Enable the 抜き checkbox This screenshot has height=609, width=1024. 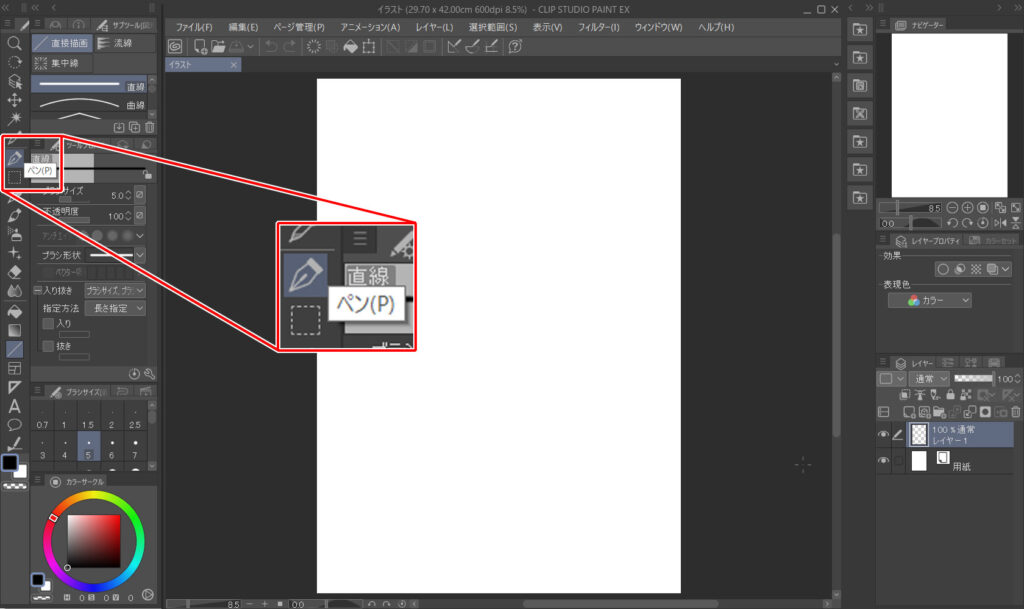[47, 346]
